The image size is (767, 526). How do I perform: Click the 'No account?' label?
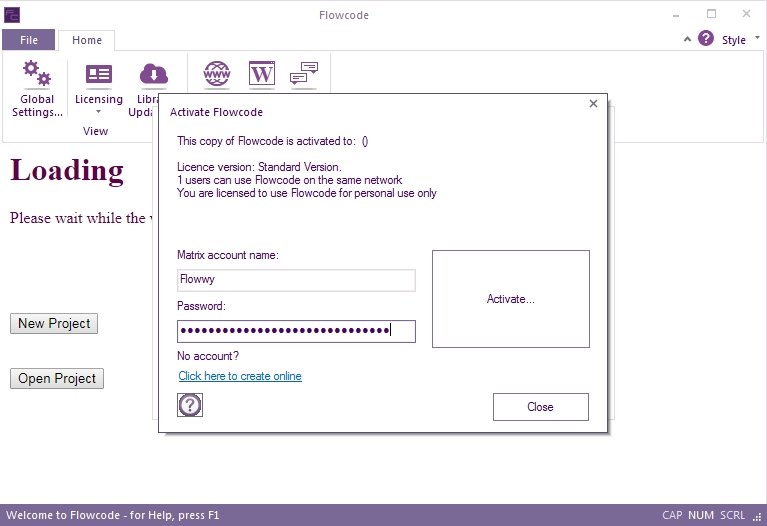tap(208, 356)
